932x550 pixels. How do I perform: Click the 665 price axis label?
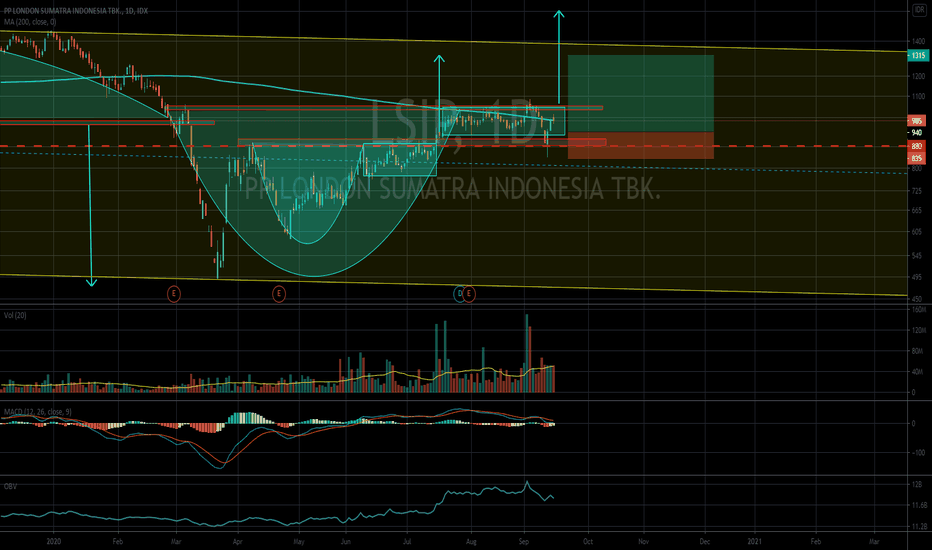[x=917, y=210]
